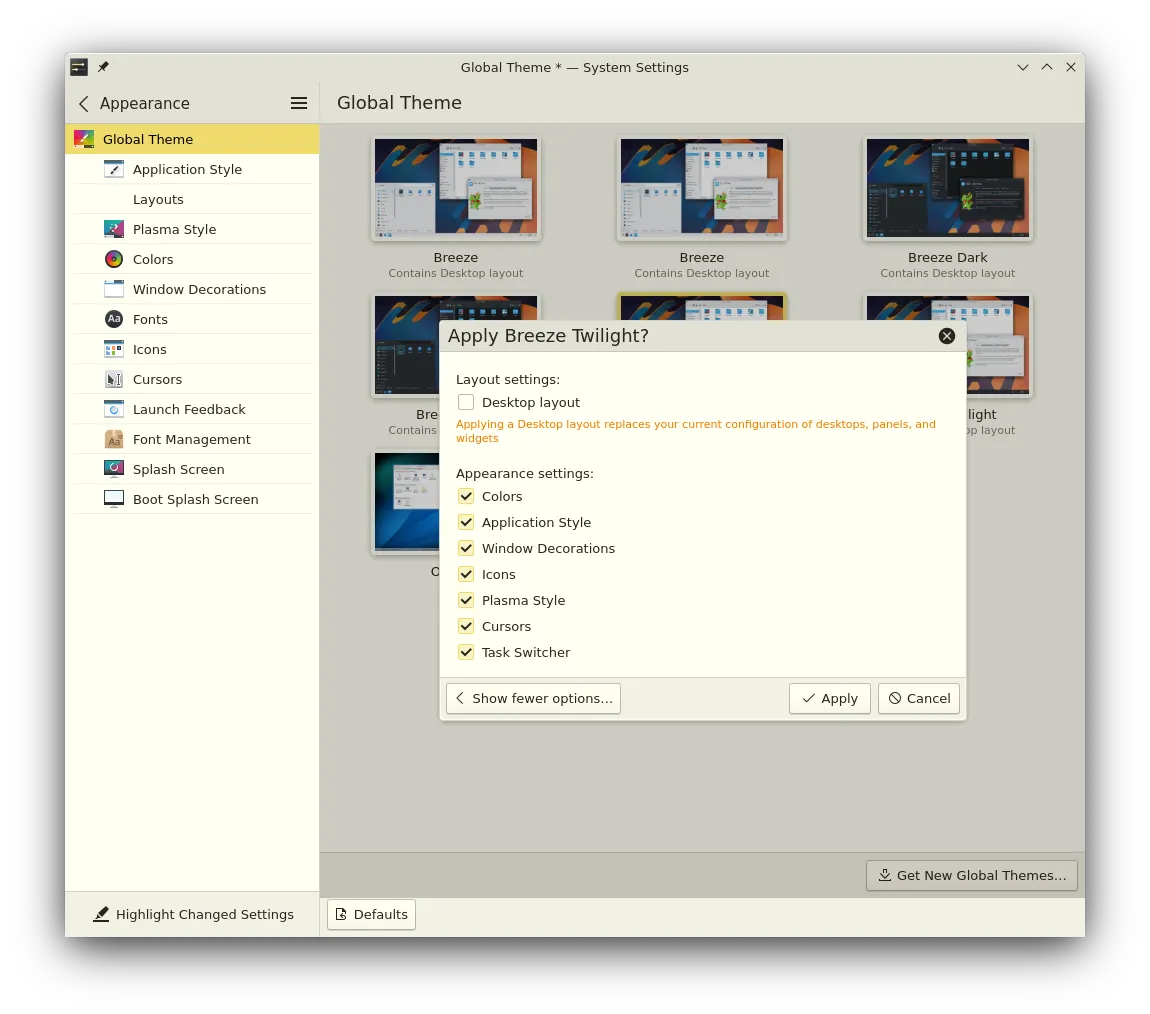Select the Global Theme sidebar entry
1150x1014 pixels.
(x=148, y=139)
